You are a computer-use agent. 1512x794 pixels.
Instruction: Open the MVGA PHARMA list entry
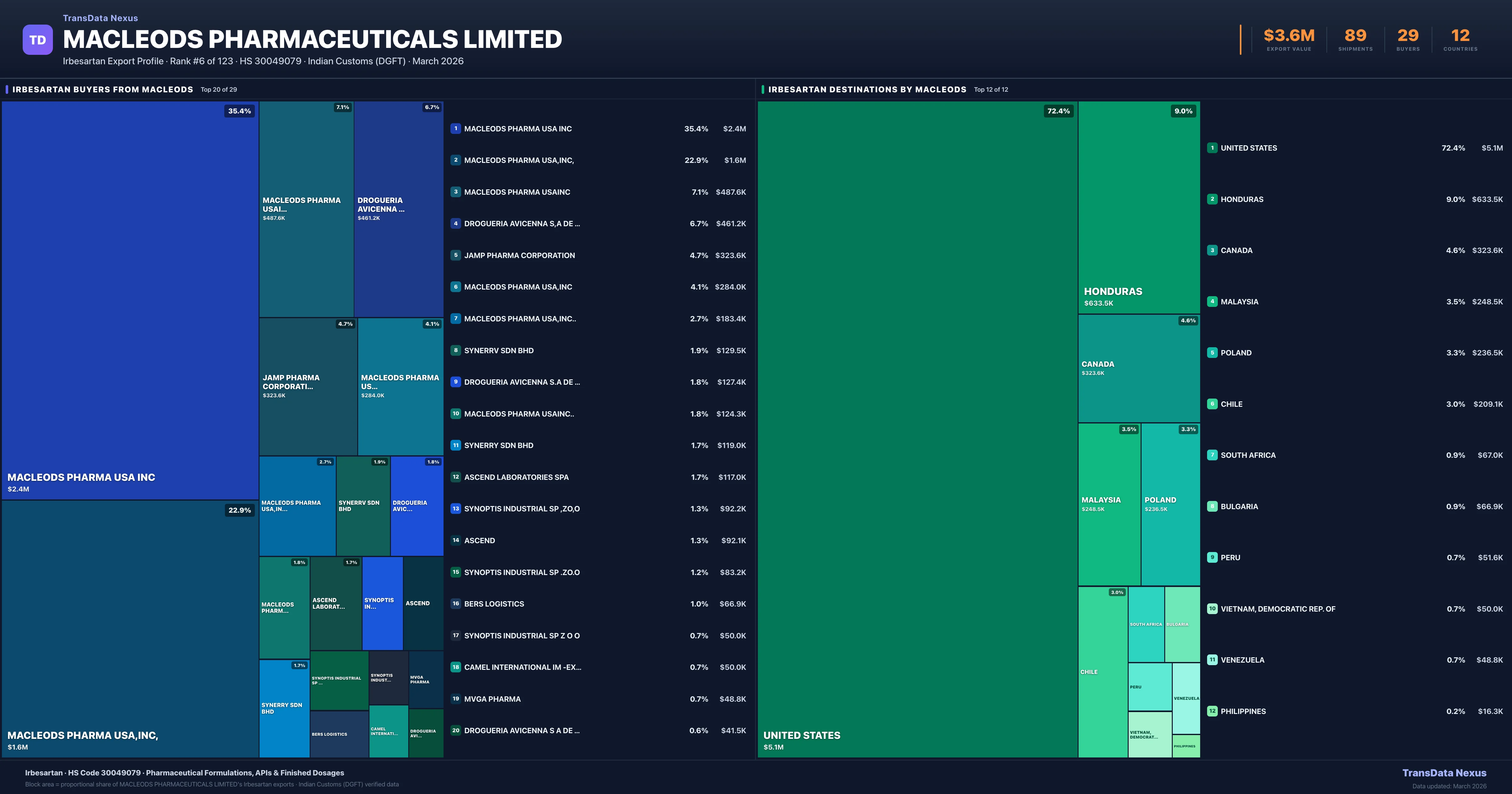492,699
